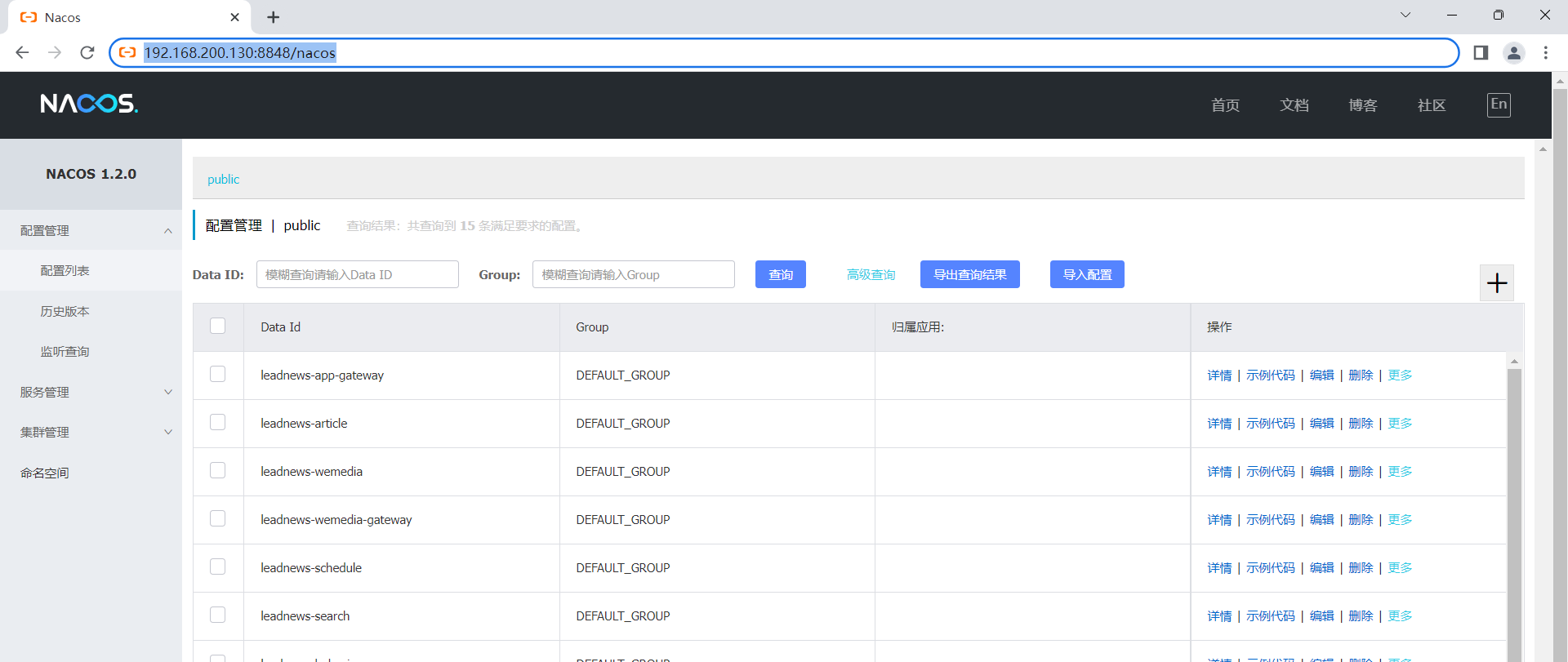The width and height of the screenshot is (1568, 662).
Task: Collapse the 配置管理 sidebar section
Action: pyautogui.click(x=91, y=231)
